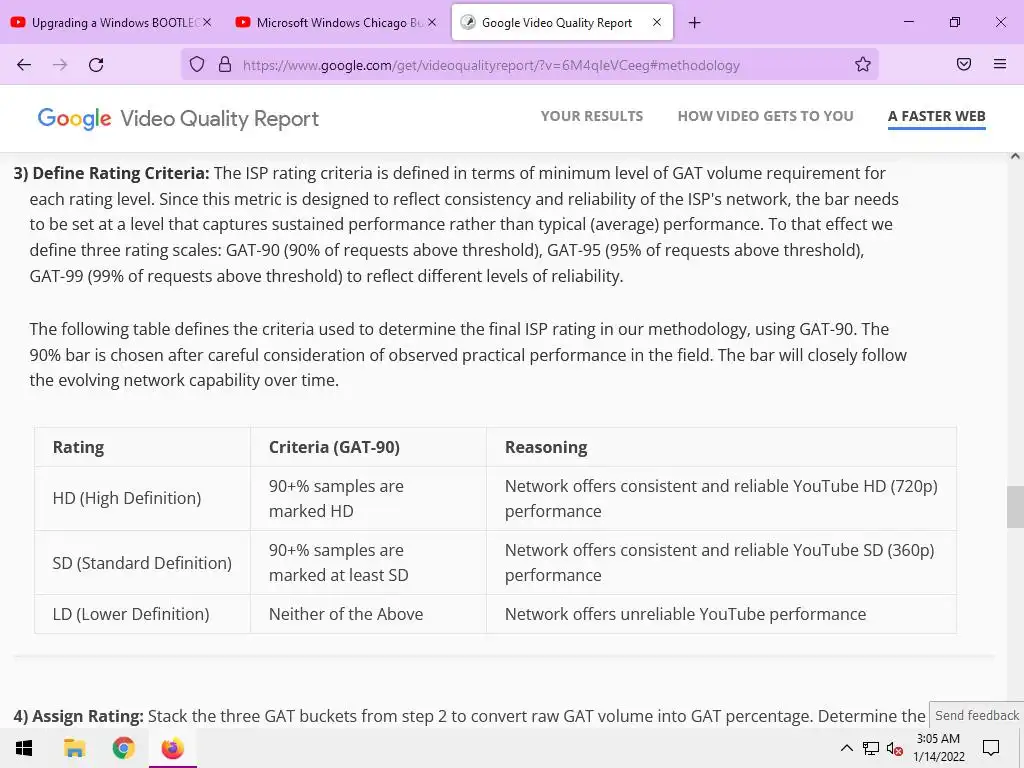The height and width of the screenshot is (768, 1024).
Task: Launch Chrome from the taskbar
Action: (123, 748)
